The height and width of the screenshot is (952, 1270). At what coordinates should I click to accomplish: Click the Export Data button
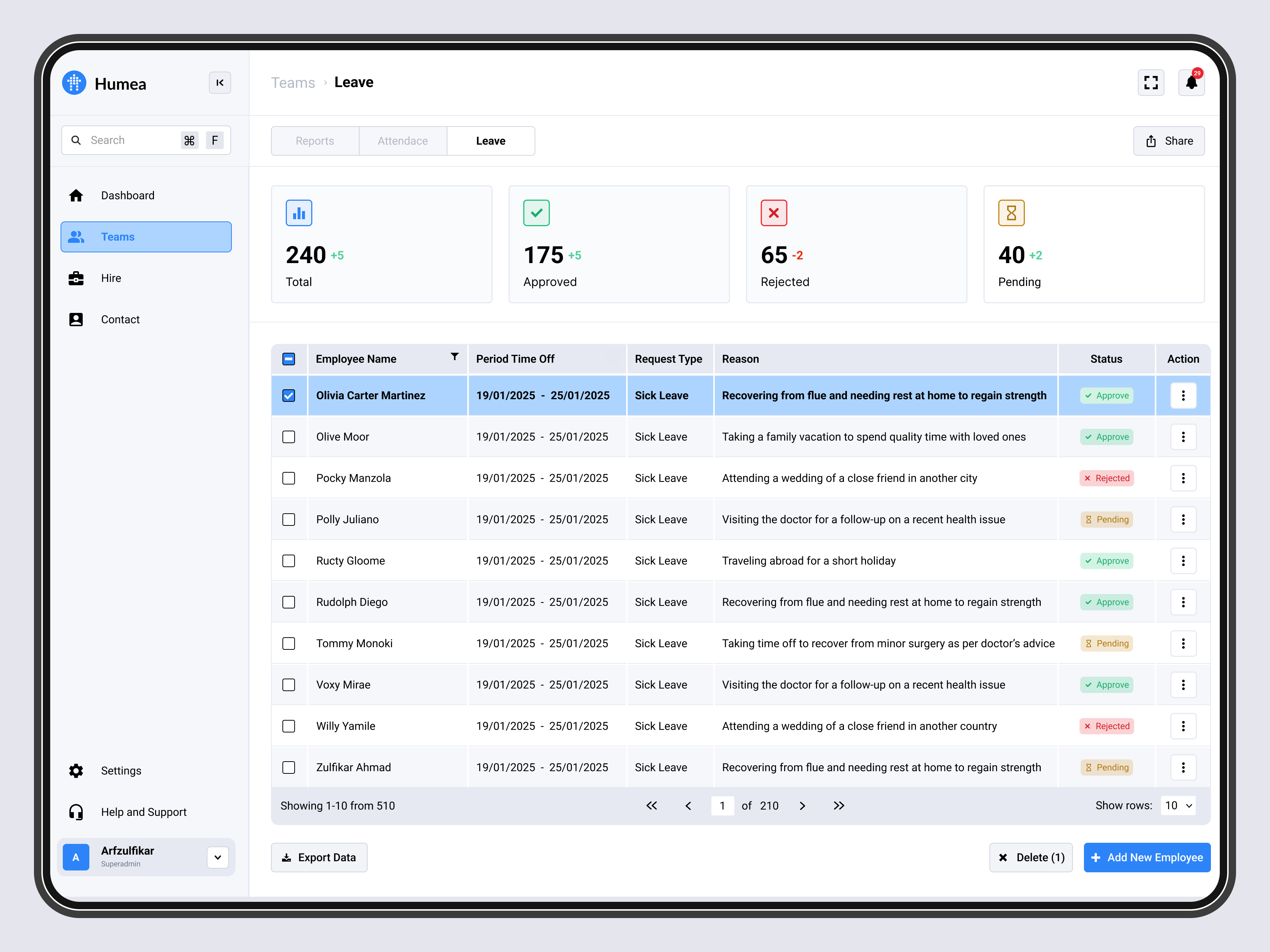coord(319,857)
